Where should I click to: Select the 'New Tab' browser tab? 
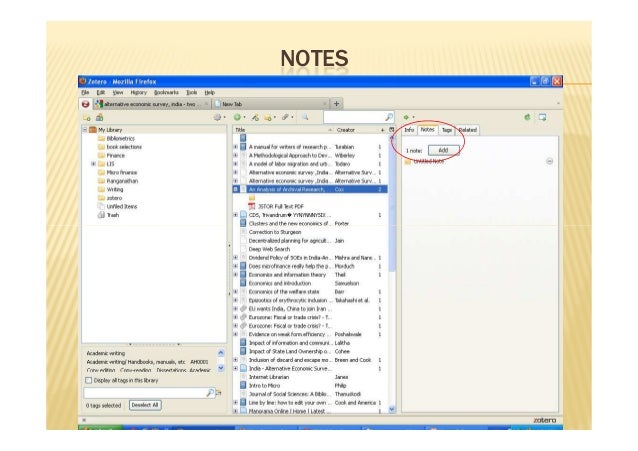(270, 104)
